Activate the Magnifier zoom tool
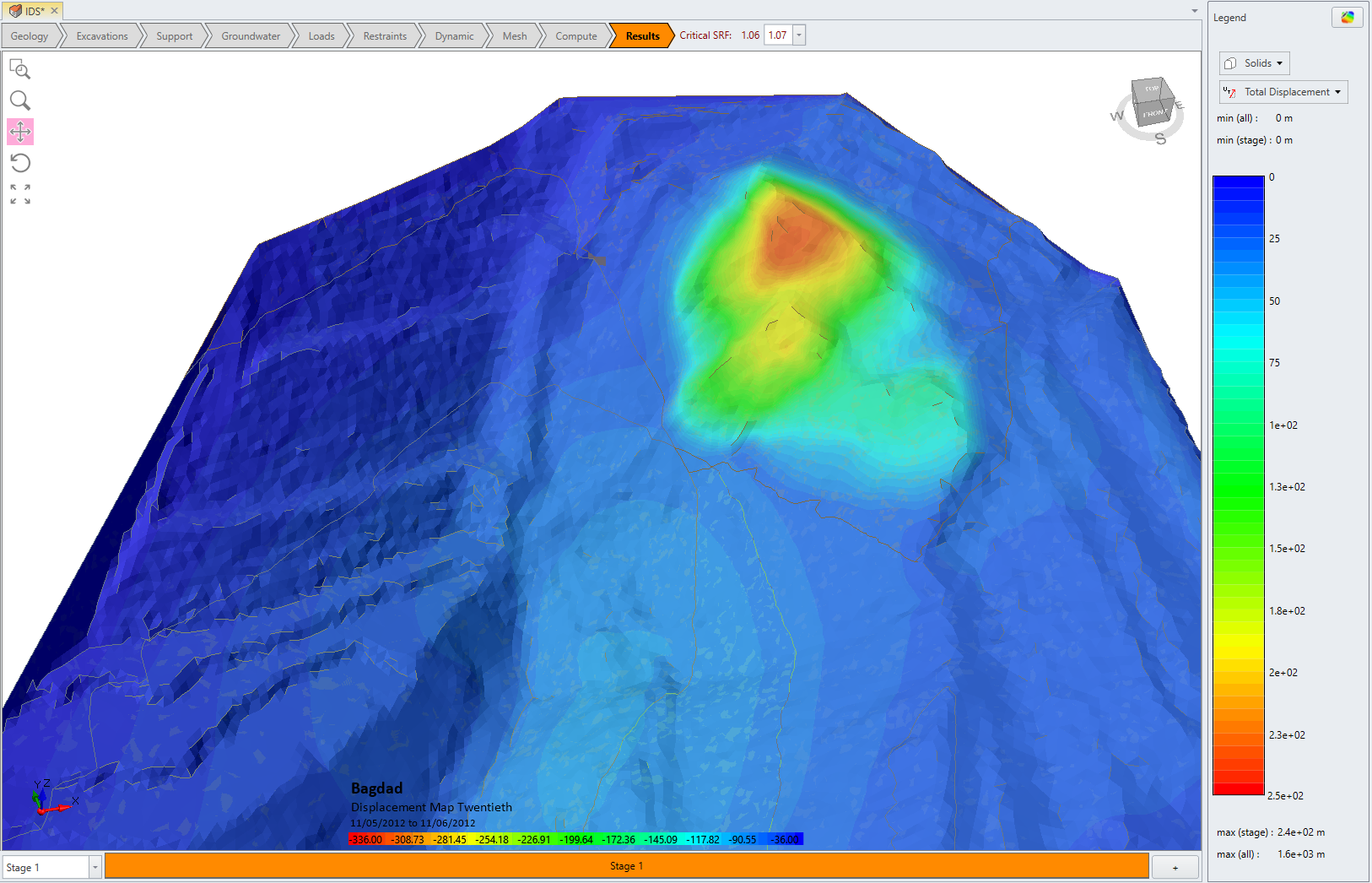The image size is (1372, 883). 20,100
